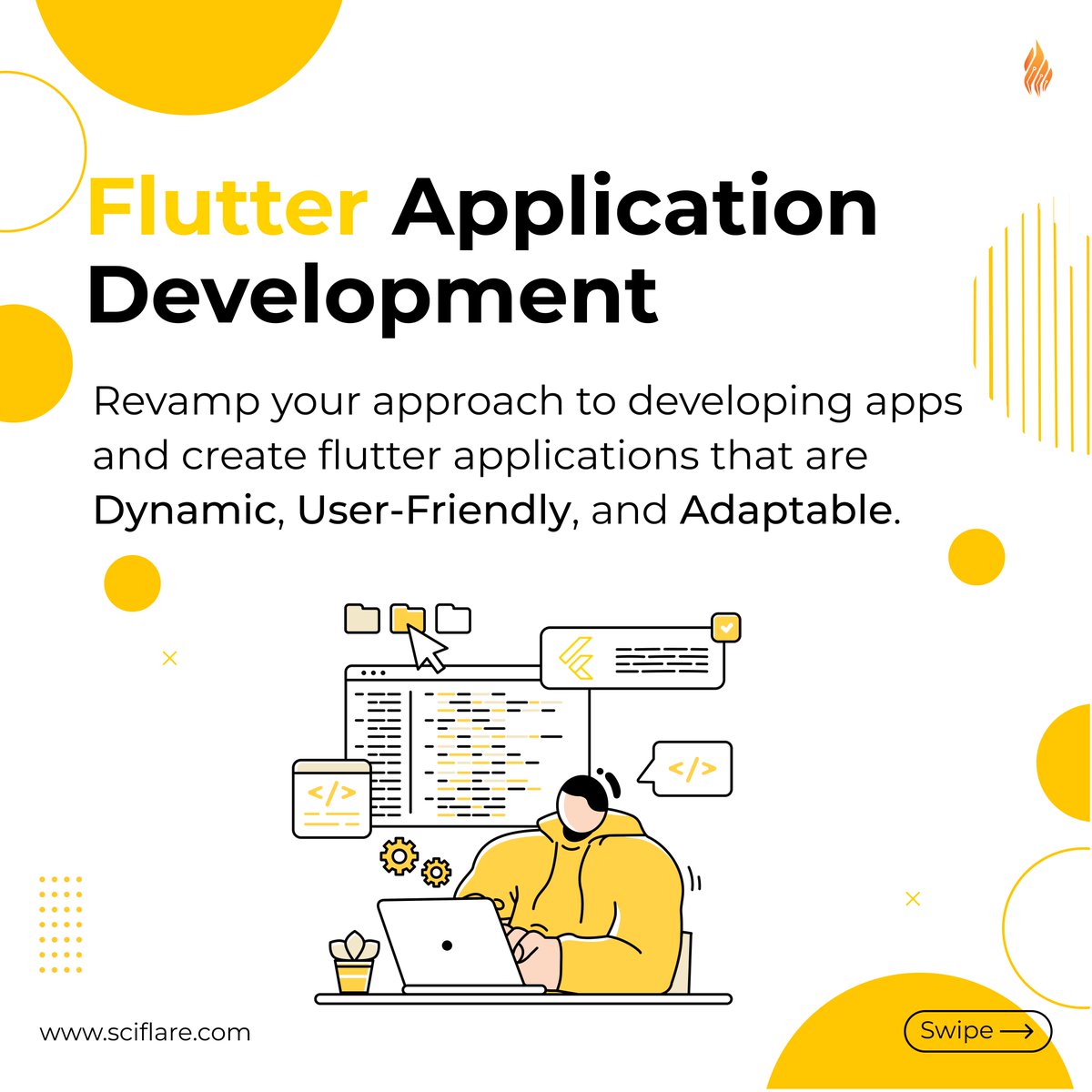The width and height of the screenshot is (1092, 1092).
Task: Click the white outlined folder icon
Action: click(453, 618)
